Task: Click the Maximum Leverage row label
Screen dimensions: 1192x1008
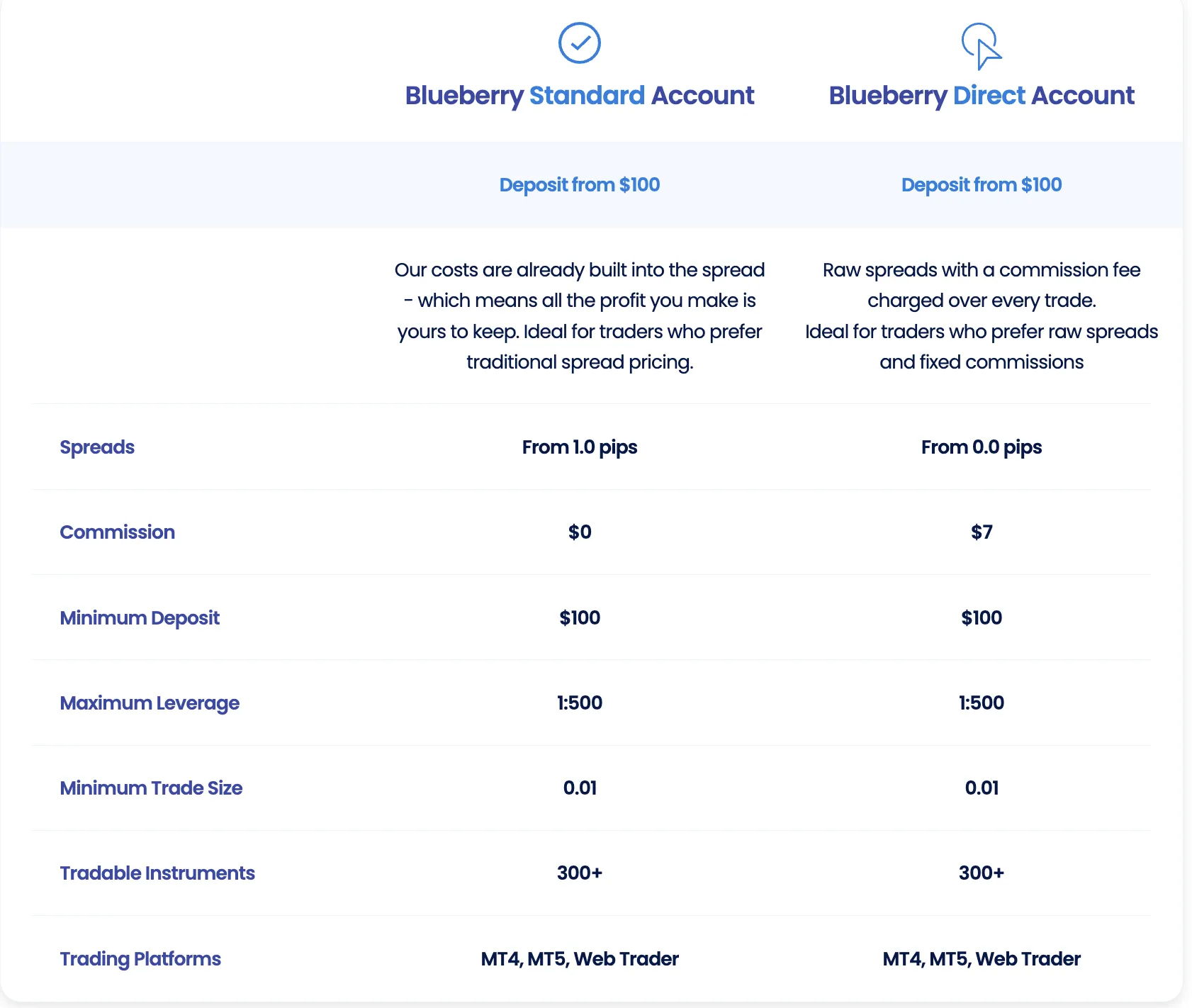Action: pos(150,703)
